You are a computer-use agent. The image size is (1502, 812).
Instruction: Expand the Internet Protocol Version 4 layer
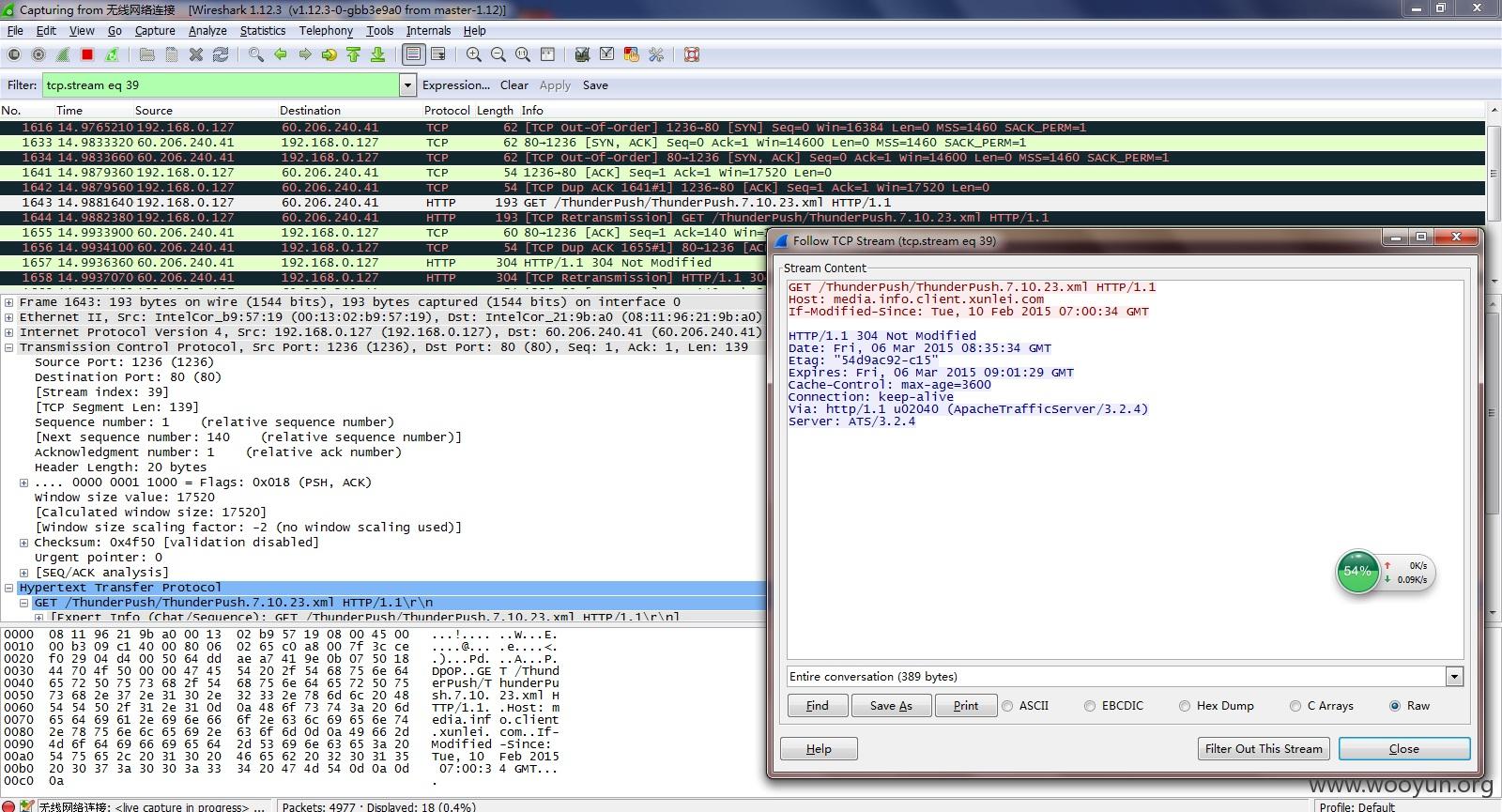pos(8,332)
